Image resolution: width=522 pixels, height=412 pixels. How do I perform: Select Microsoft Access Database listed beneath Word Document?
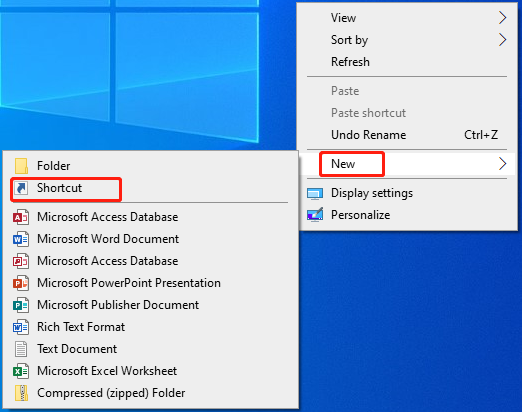[x=151, y=261]
